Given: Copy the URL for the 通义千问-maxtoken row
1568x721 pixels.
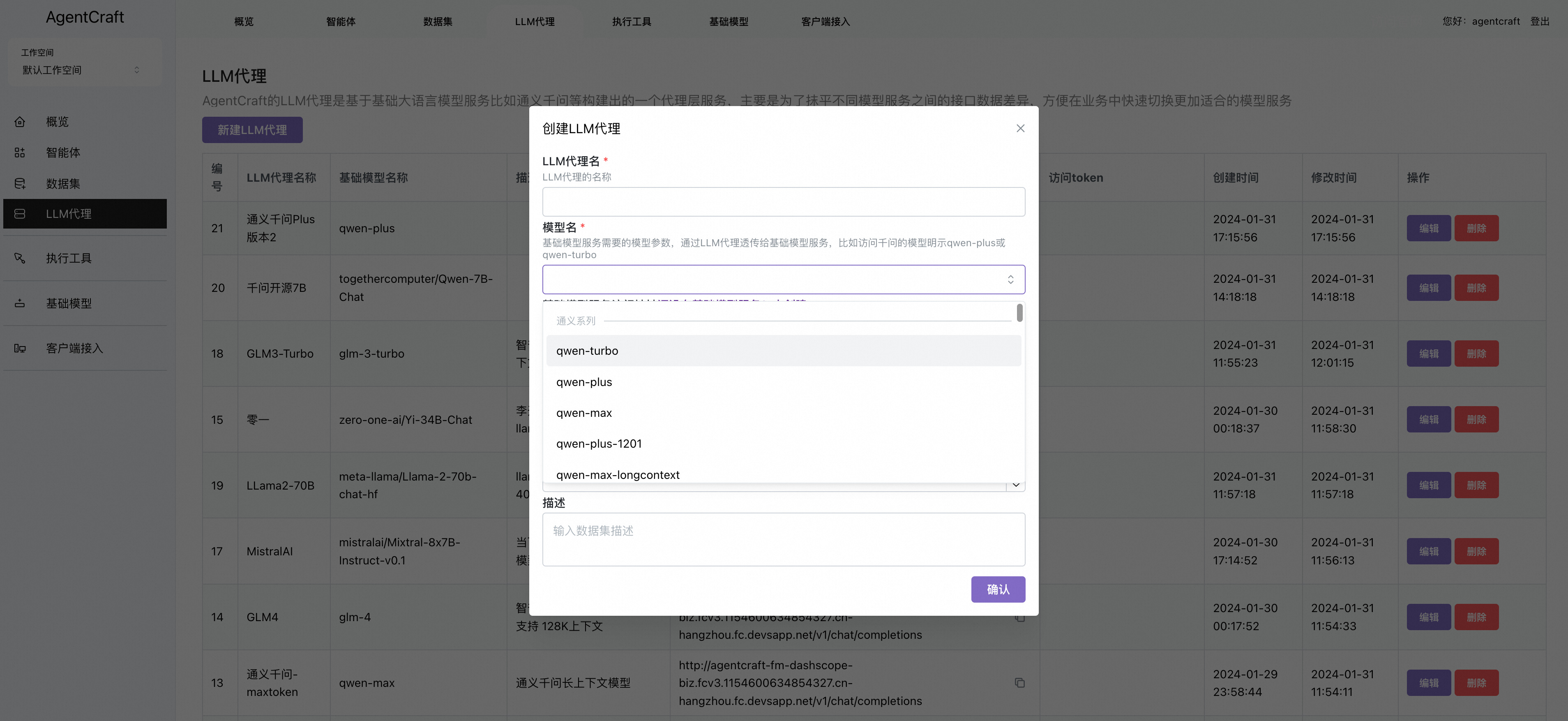Looking at the screenshot, I should [x=1019, y=683].
